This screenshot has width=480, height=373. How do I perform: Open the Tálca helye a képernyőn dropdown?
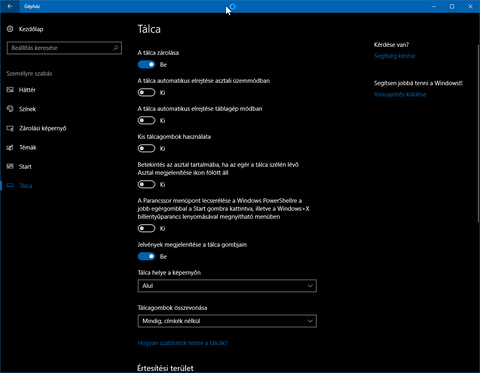click(227, 286)
